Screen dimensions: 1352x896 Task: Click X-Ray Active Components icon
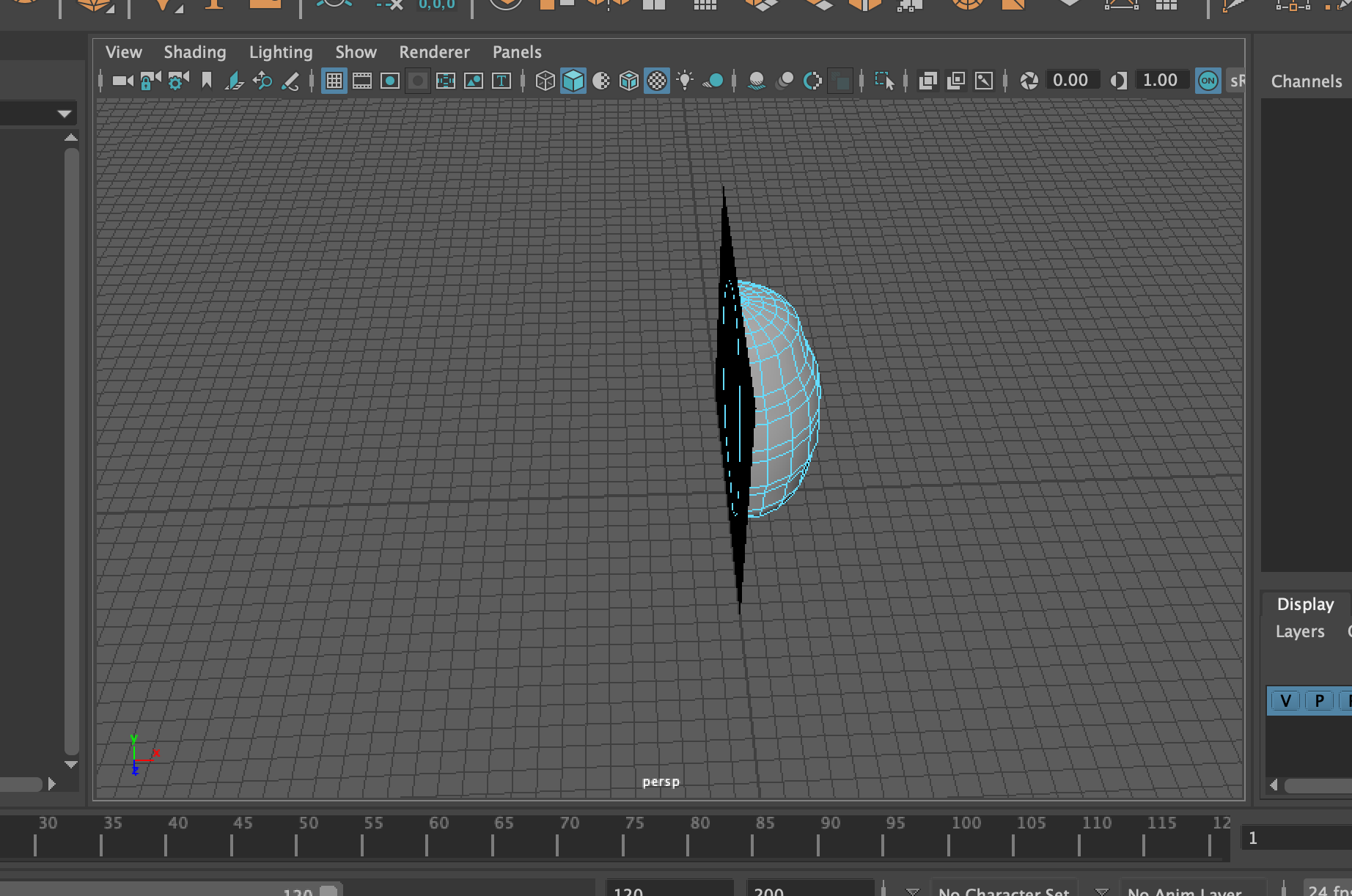956,81
